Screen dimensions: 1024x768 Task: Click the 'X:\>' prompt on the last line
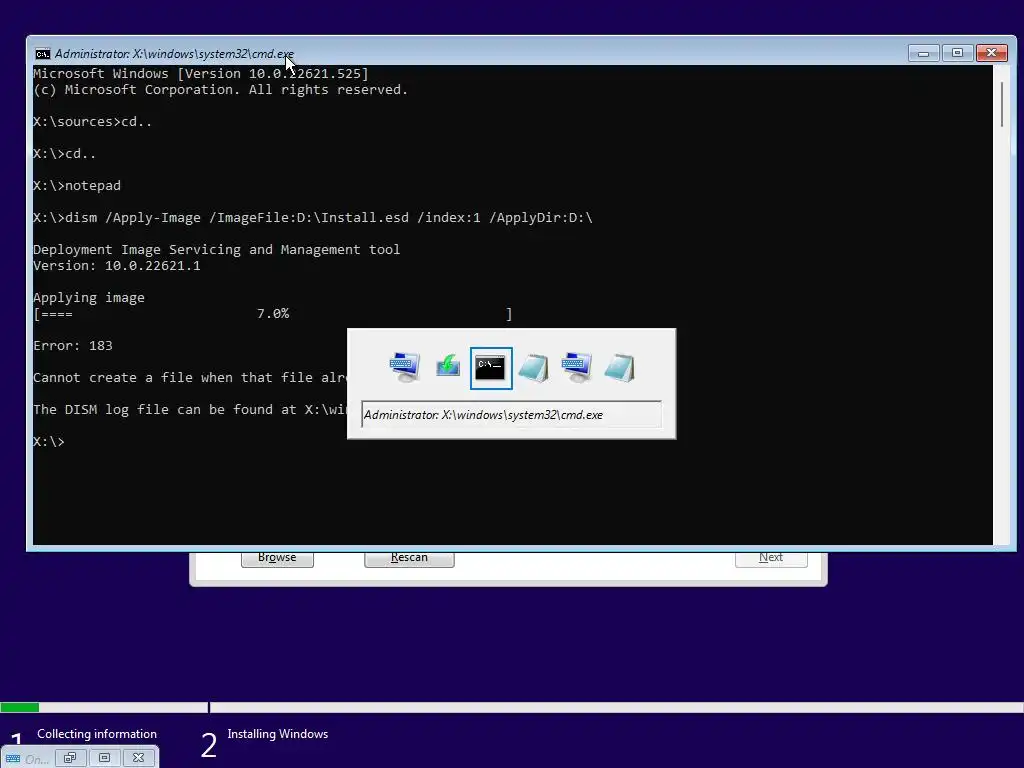[49, 442]
